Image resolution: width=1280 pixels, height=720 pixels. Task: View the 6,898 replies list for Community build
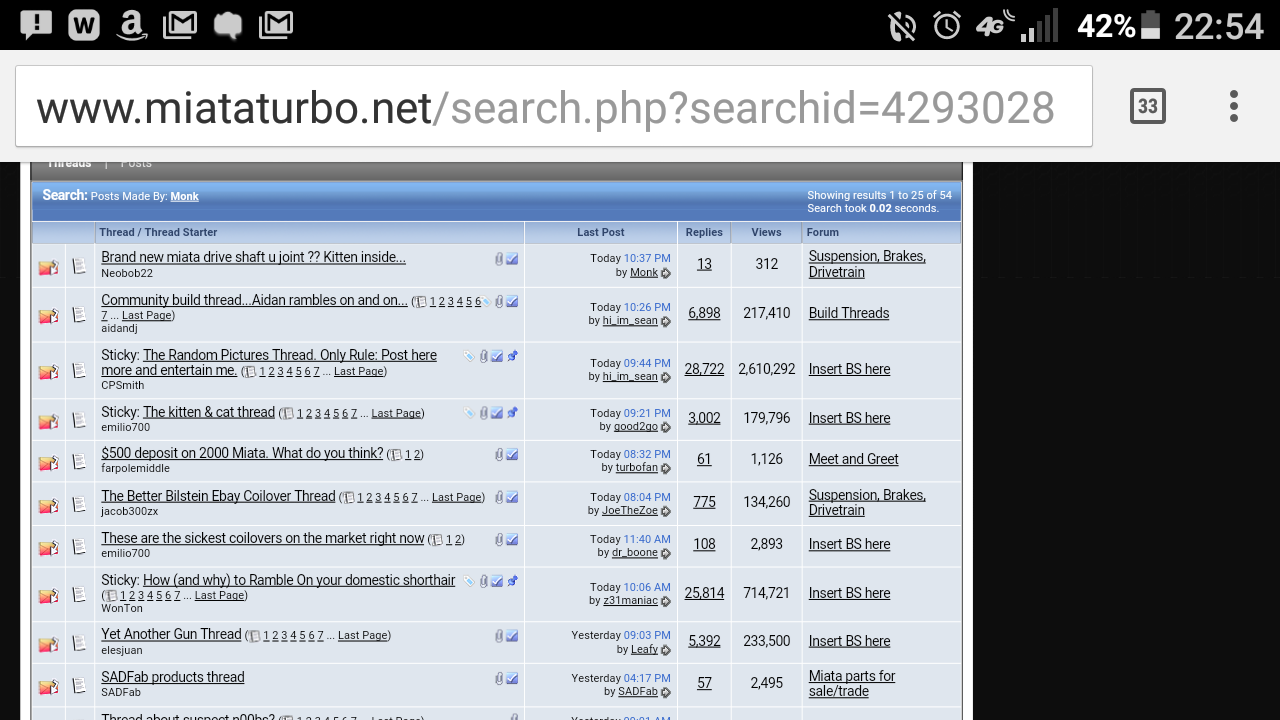tap(704, 313)
